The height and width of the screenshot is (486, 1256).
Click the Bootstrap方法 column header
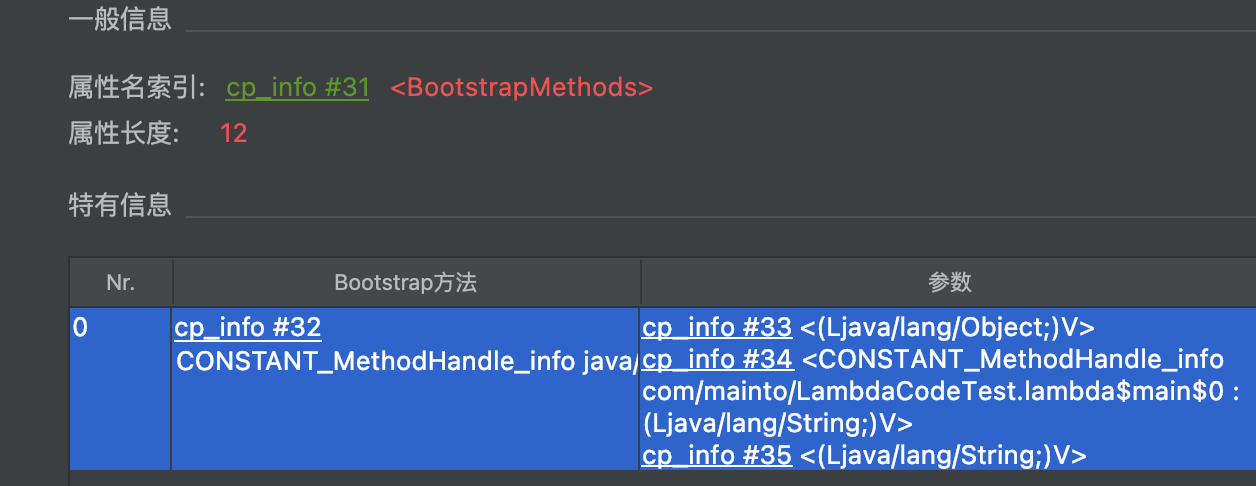coord(406,283)
